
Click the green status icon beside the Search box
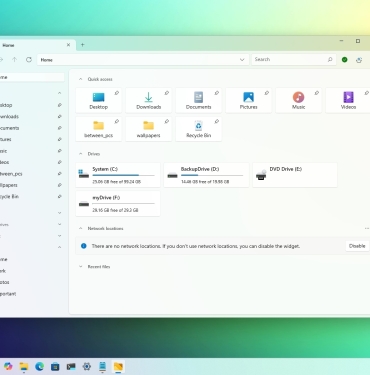(x=345, y=60)
